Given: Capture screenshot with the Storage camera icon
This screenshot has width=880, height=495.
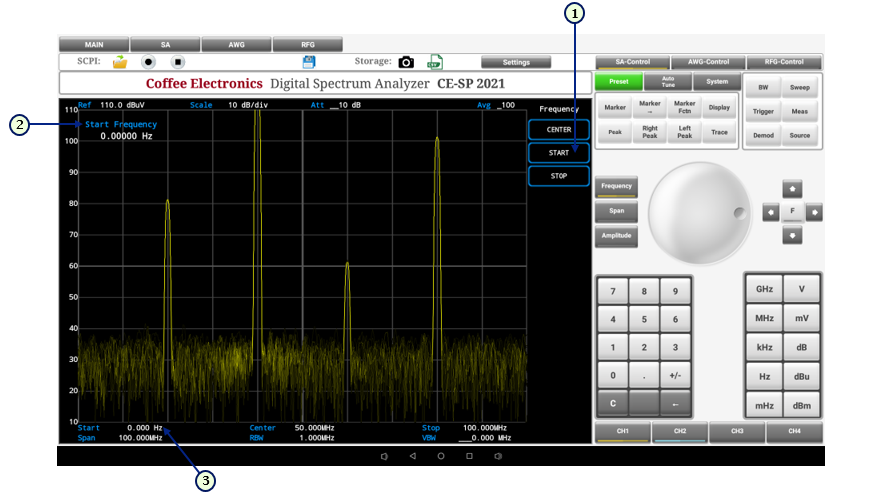Looking at the screenshot, I should click(x=406, y=62).
